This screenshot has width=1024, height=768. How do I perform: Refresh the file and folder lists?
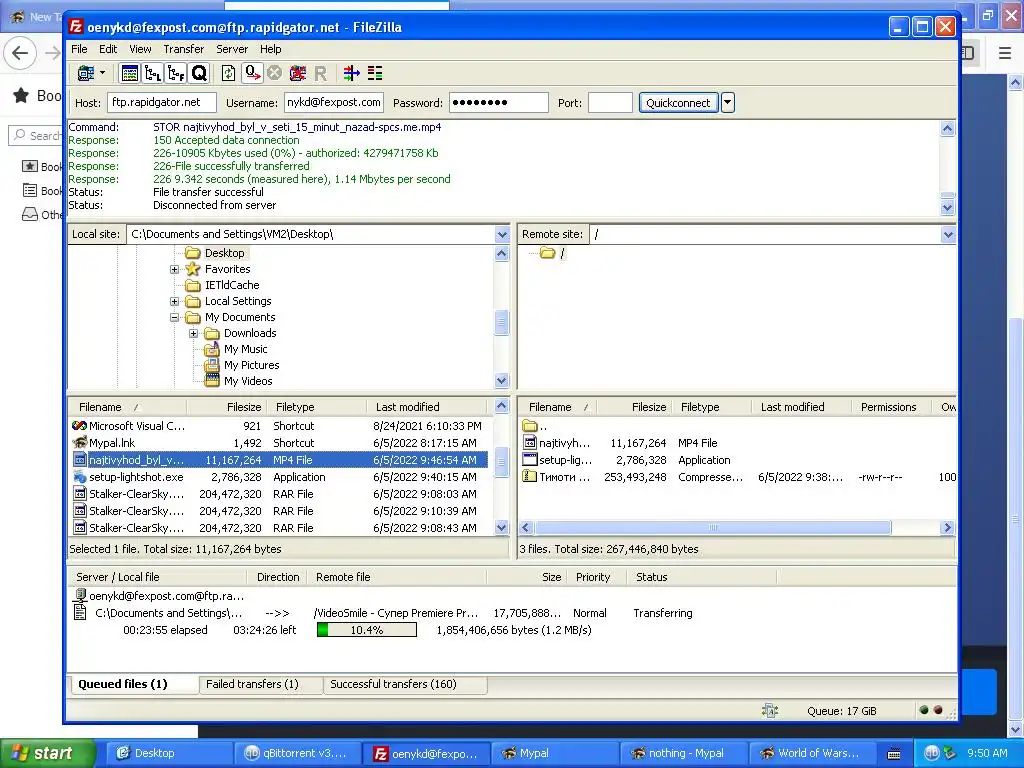pyautogui.click(x=229, y=73)
